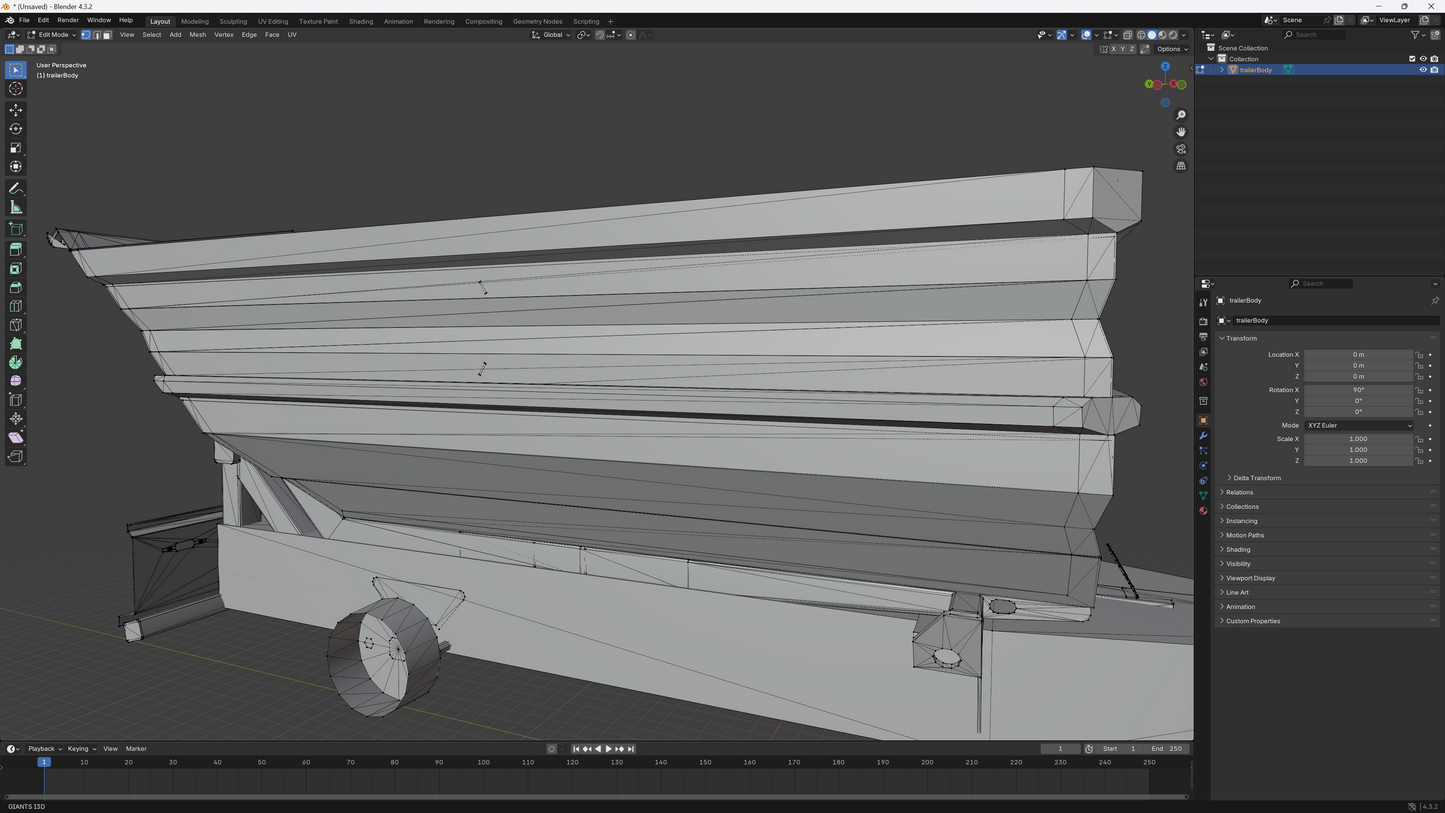Viewport: 1445px width, 813px height.
Task: Pick the Knife tool
Action: pyautogui.click(x=16, y=325)
